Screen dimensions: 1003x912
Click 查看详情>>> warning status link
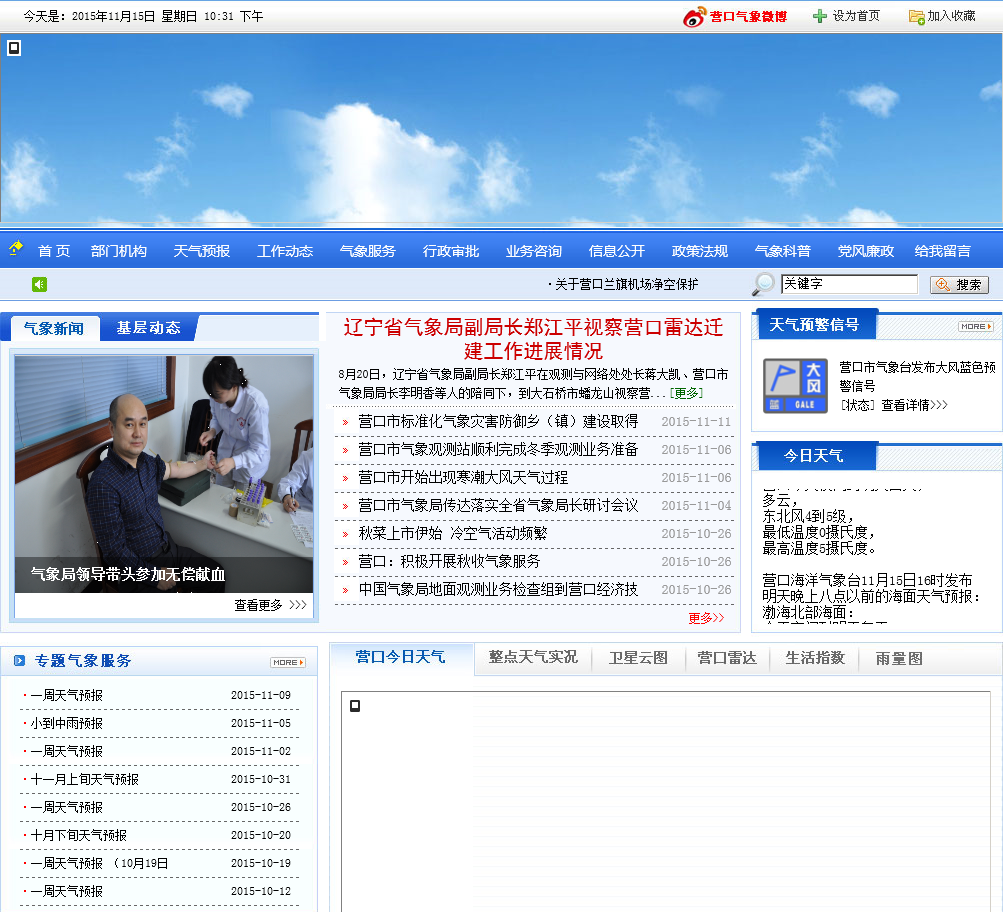point(914,405)
